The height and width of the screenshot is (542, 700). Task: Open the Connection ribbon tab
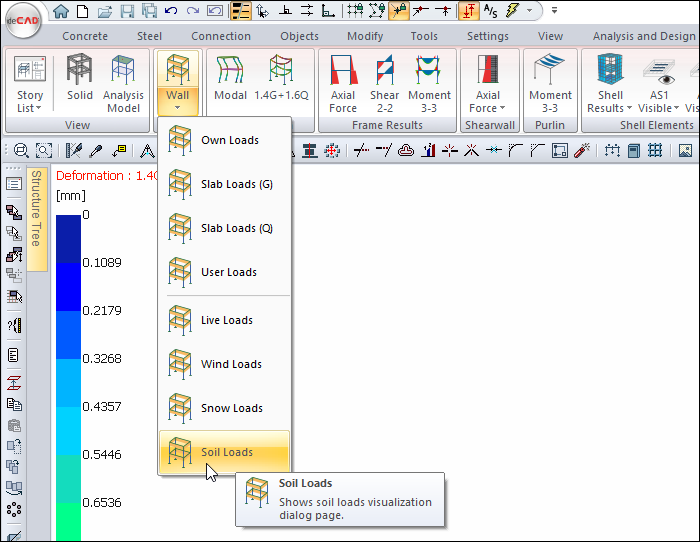[221, 36]
